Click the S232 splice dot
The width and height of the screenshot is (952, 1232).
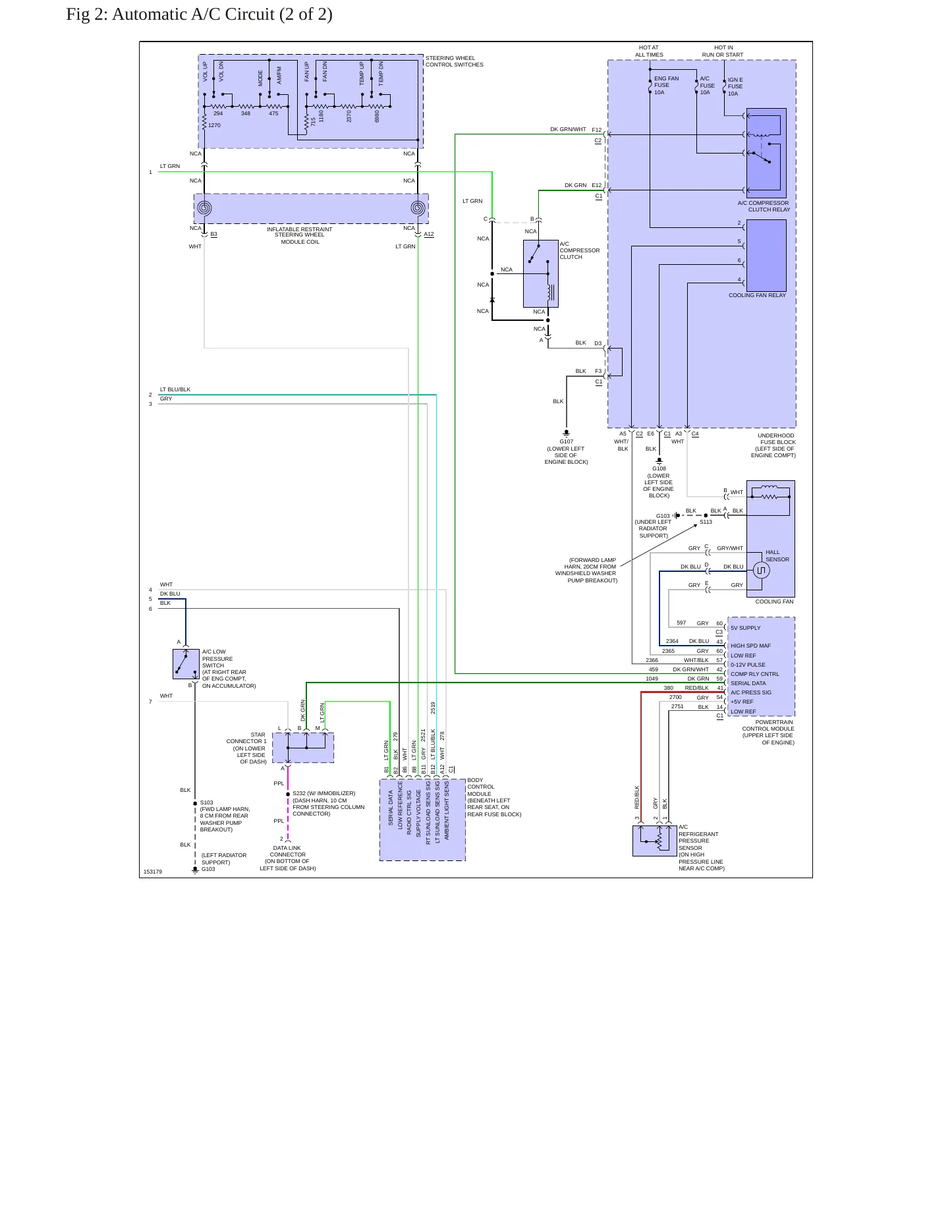click(288, 795)
